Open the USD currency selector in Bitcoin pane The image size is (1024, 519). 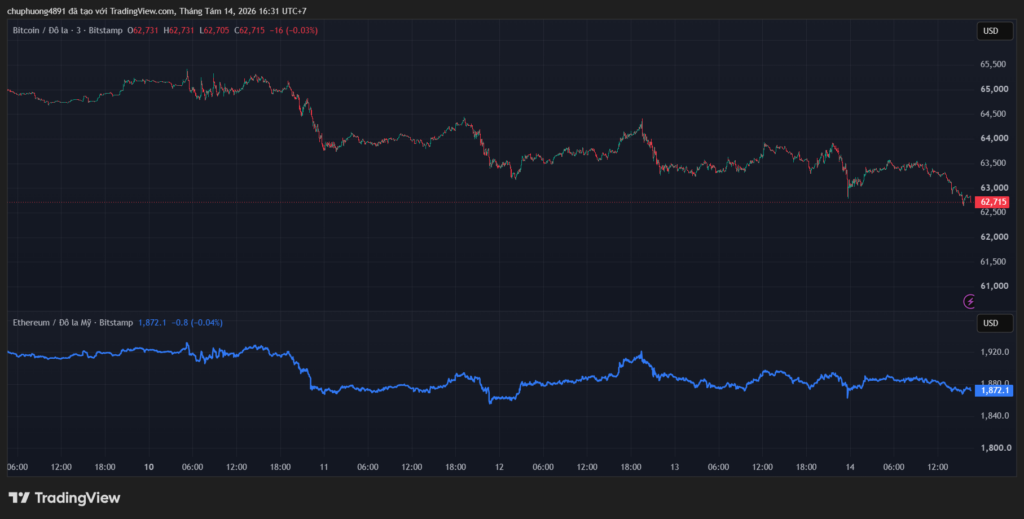994,31
